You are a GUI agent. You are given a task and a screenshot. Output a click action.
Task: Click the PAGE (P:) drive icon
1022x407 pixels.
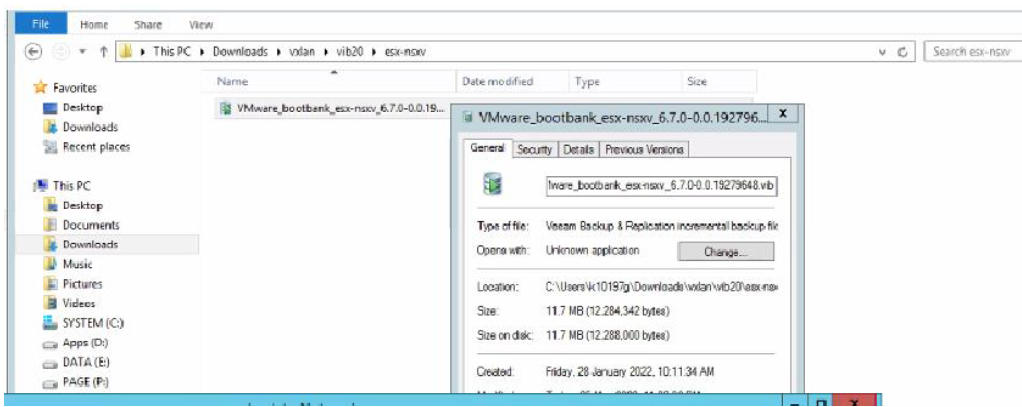(50, 382)
